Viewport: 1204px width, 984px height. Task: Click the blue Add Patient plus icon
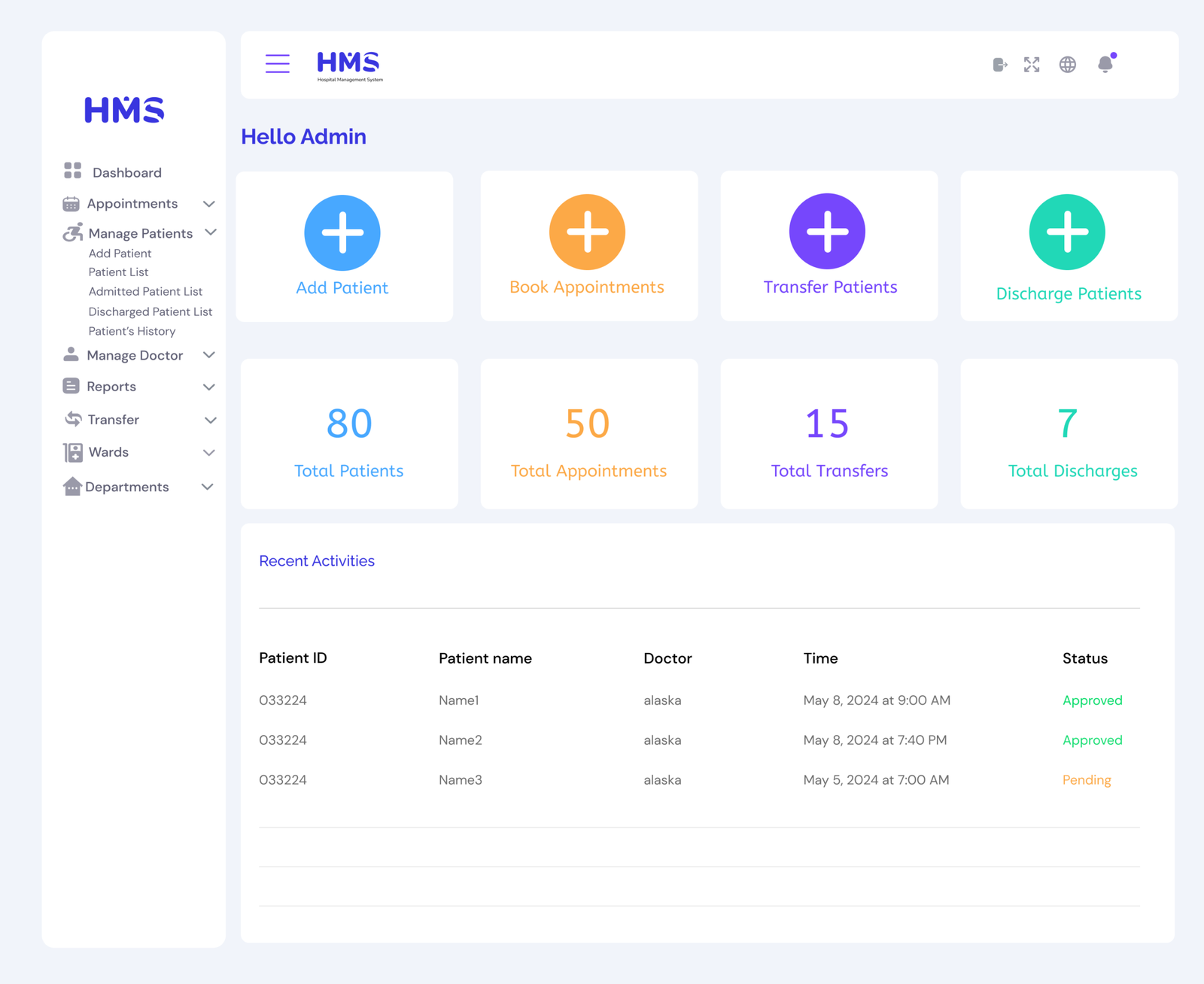[342, 232]
